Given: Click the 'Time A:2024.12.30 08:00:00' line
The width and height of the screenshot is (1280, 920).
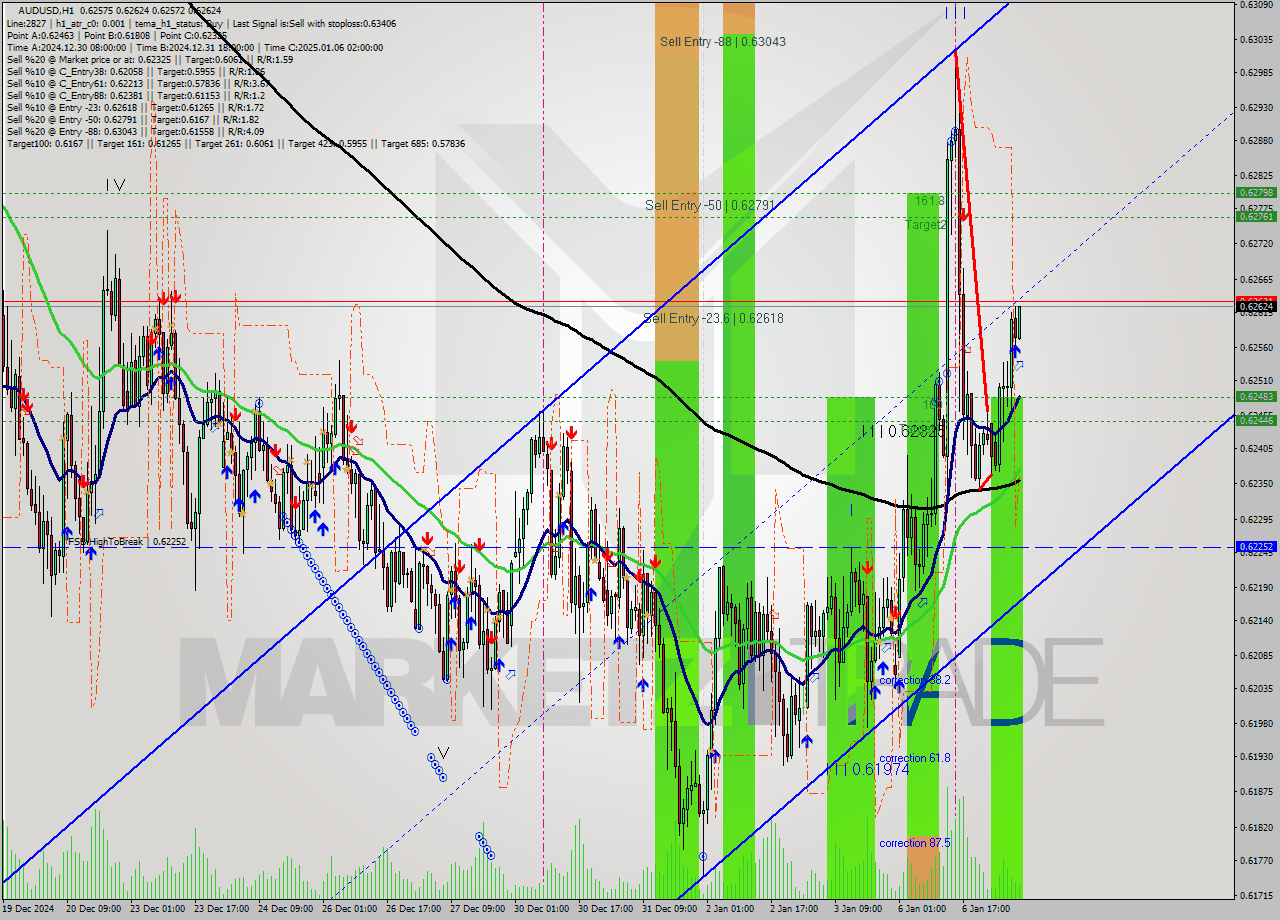Looking at the screenshot, I should (66, 47).
